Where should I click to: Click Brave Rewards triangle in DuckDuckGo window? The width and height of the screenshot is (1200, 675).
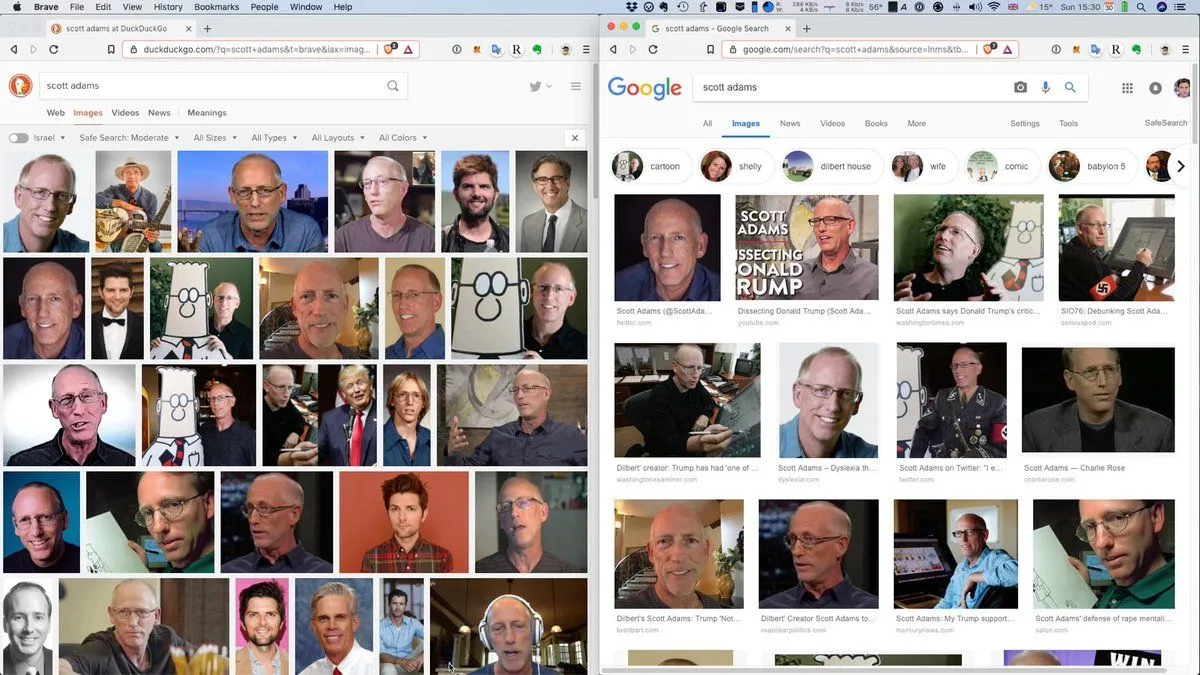(410, 49)
